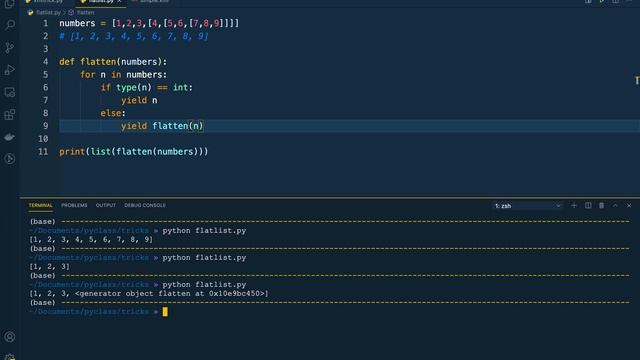640x360 pixels.
Task: Open the Remote Explorer view
Action: tap(9, 92)
